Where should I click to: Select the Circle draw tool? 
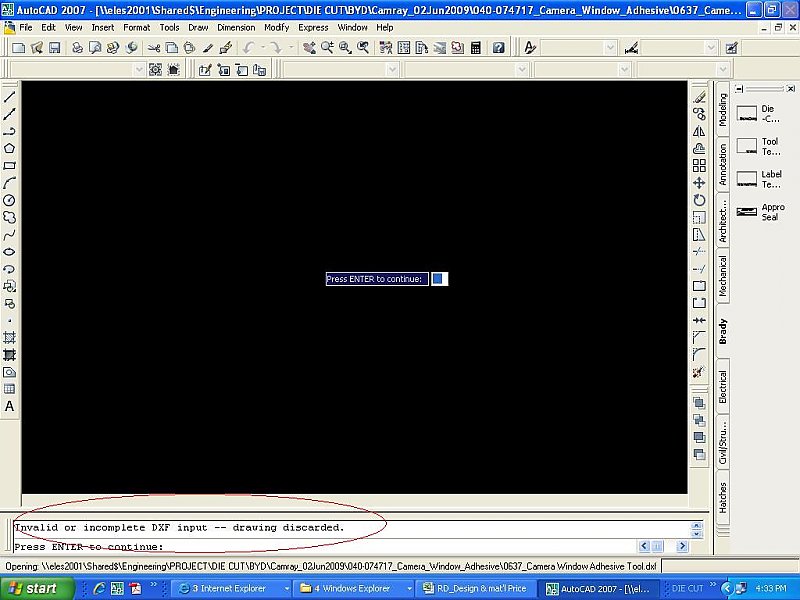tap(10, 200)
